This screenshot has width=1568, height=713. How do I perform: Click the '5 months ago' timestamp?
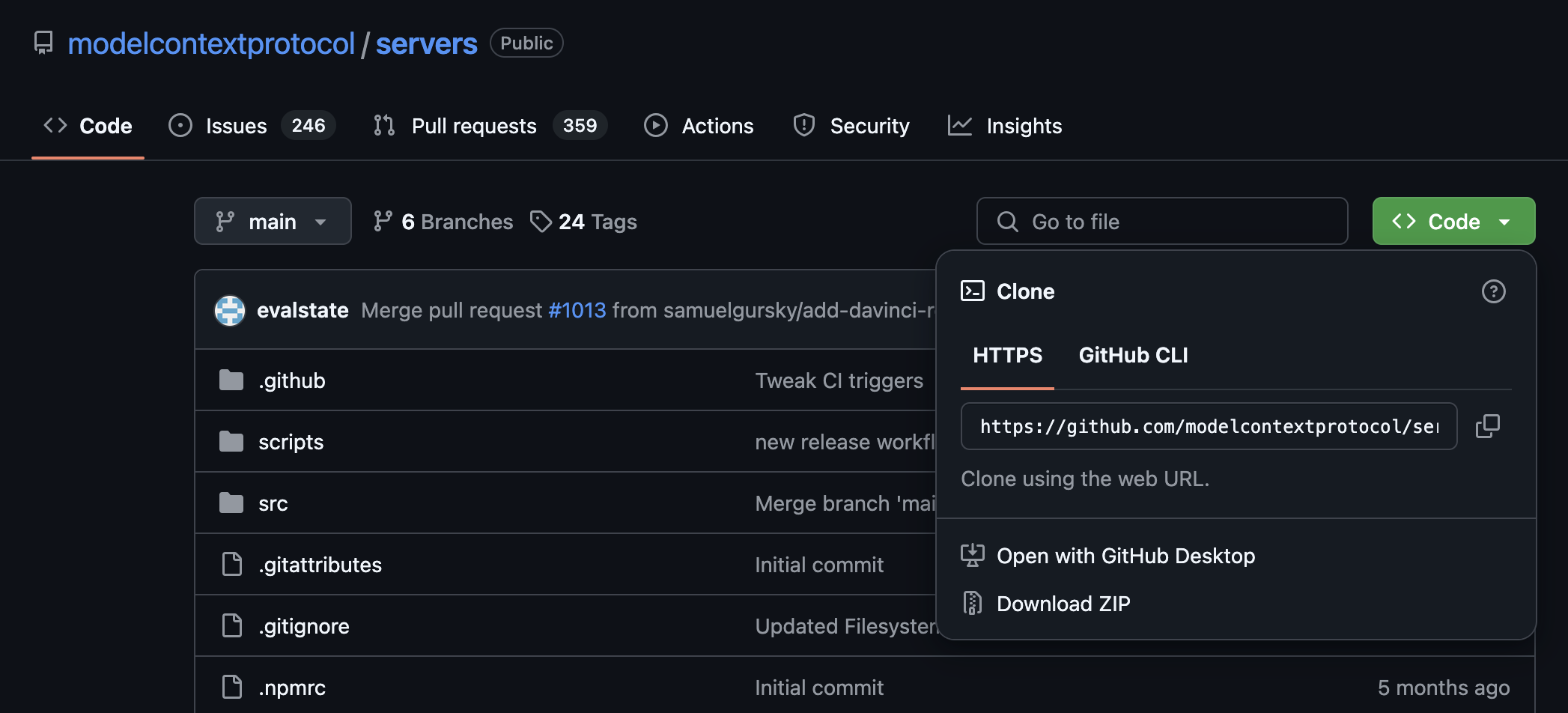coord(1444,688)
